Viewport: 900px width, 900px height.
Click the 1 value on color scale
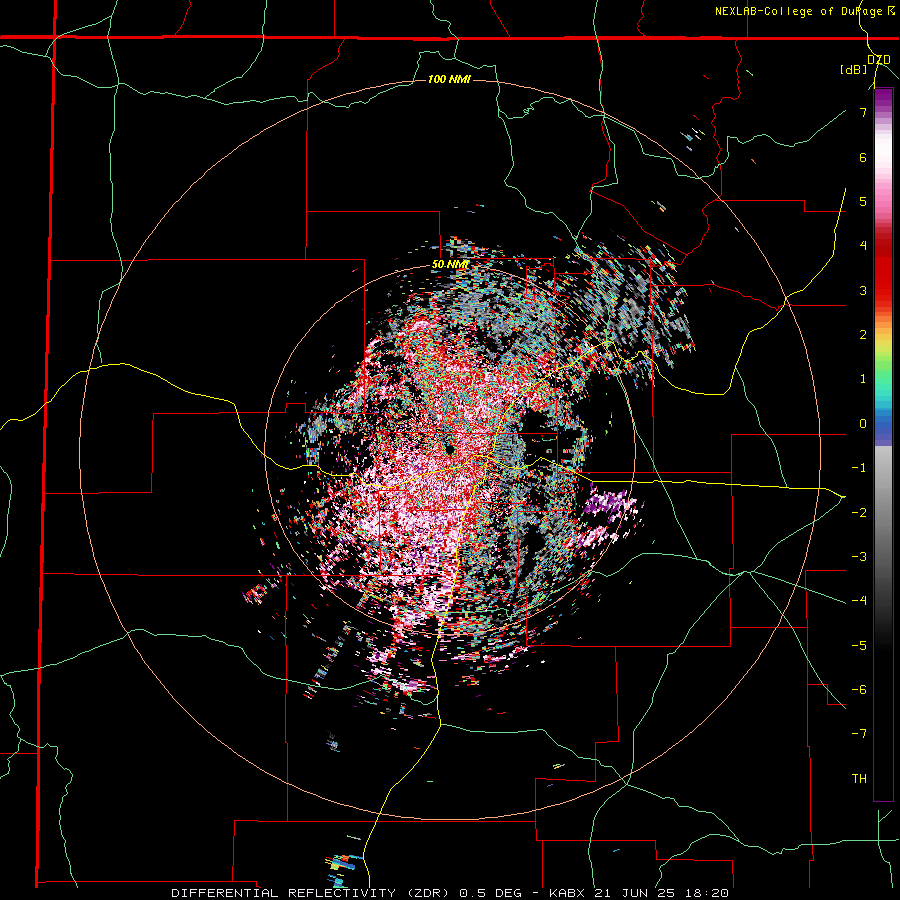[863, 379]
